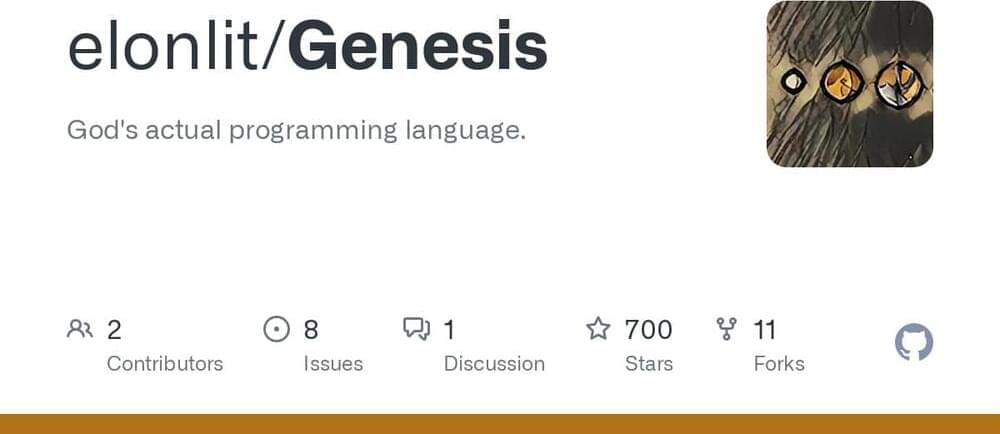Open the 'Issues' label
The height and width of the screenshot is (434, 1000).
coord(333,364)
